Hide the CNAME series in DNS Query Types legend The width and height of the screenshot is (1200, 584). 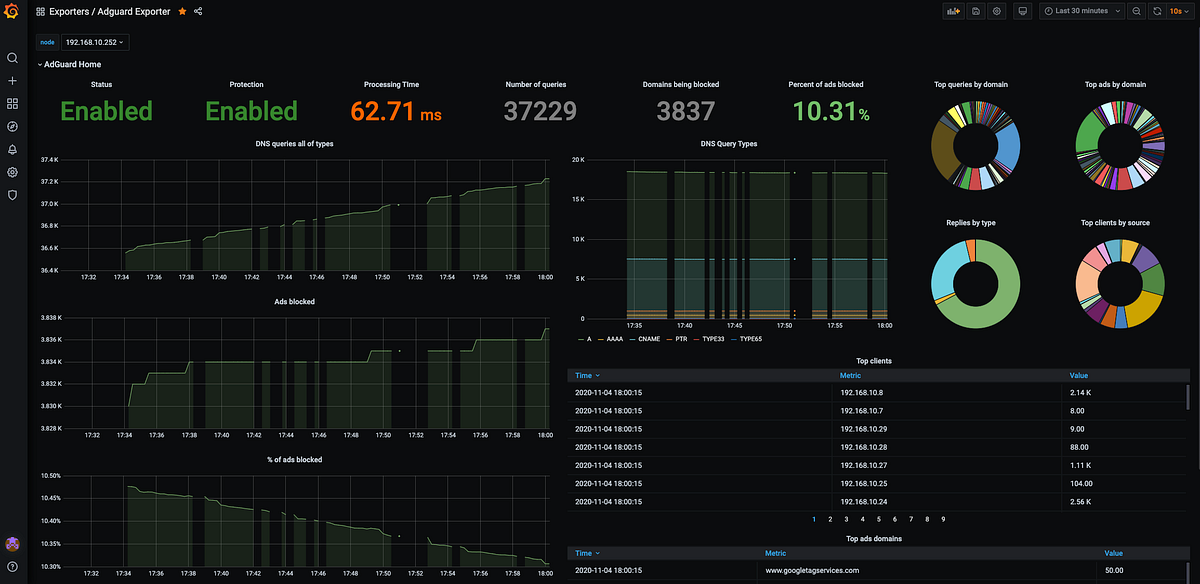click(648, 339)
